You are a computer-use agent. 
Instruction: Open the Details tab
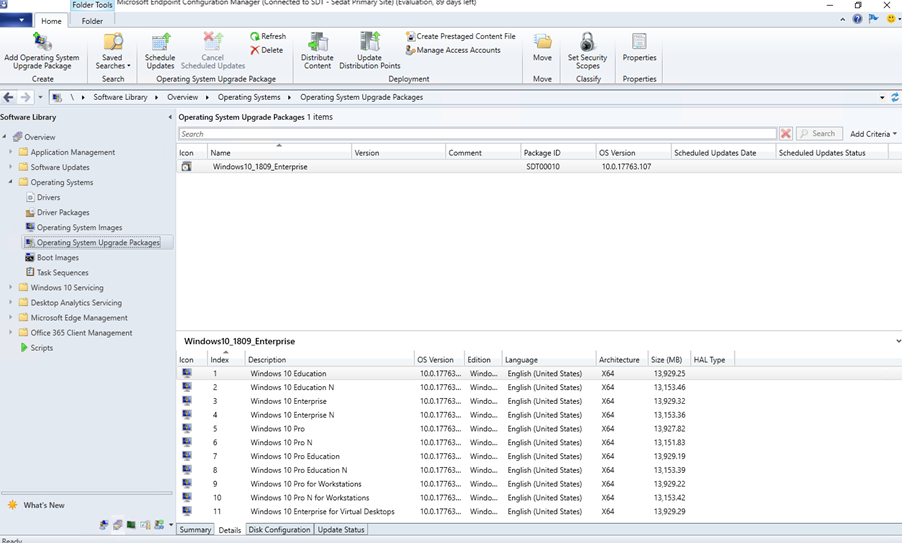(x=230, y=530)
